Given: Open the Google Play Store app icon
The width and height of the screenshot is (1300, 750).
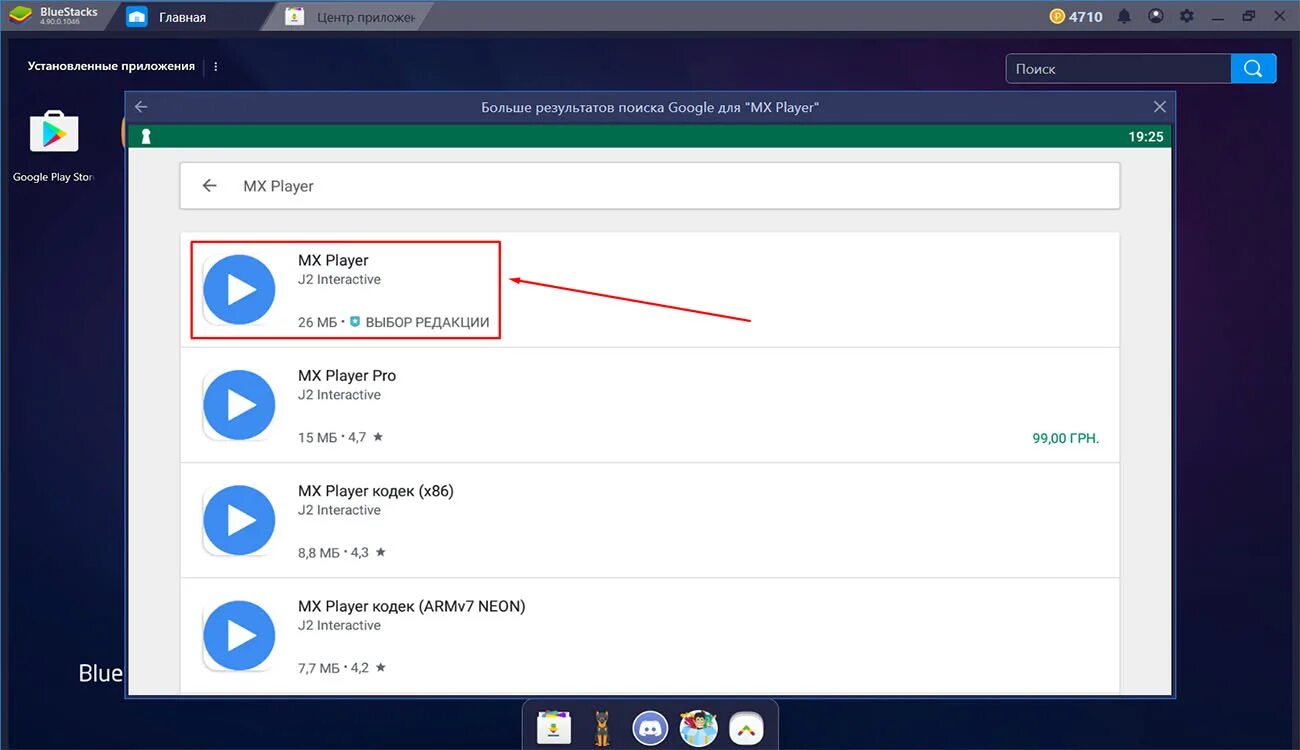Looking at the screenshot, I should click(54, 132).
